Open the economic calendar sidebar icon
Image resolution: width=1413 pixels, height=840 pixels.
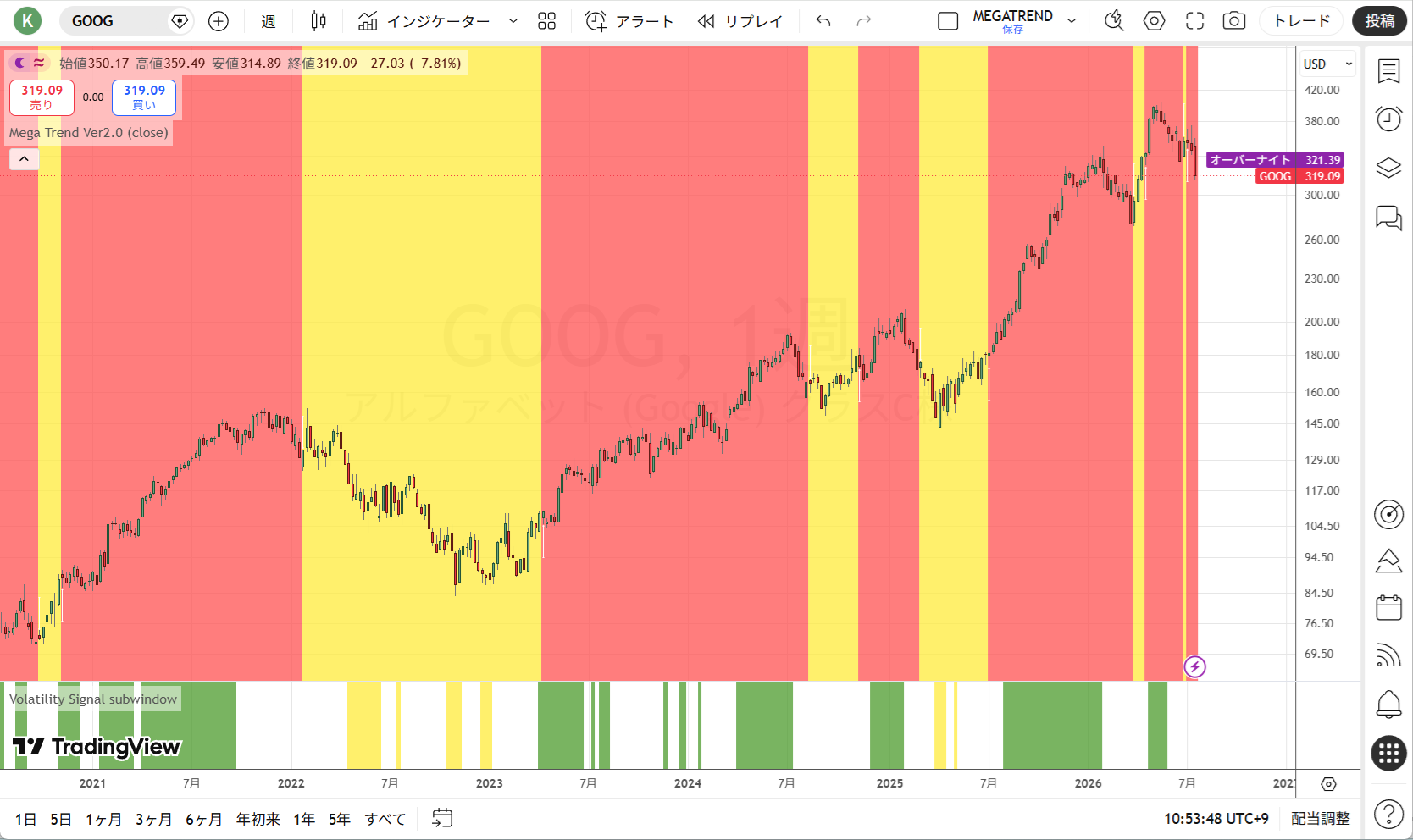point(1388,607)
